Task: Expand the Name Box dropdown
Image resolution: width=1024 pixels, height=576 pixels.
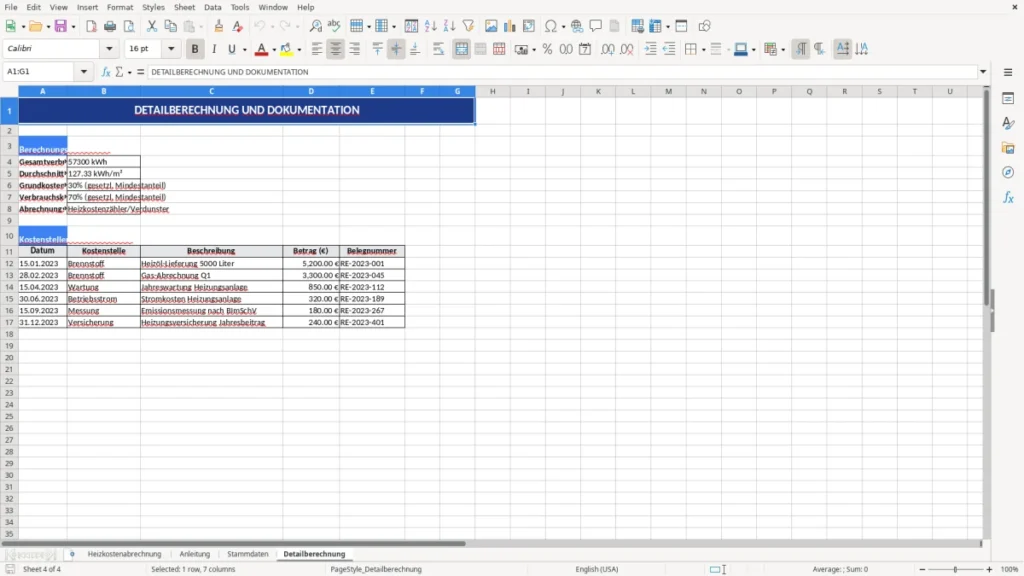Action: point(84,72)
